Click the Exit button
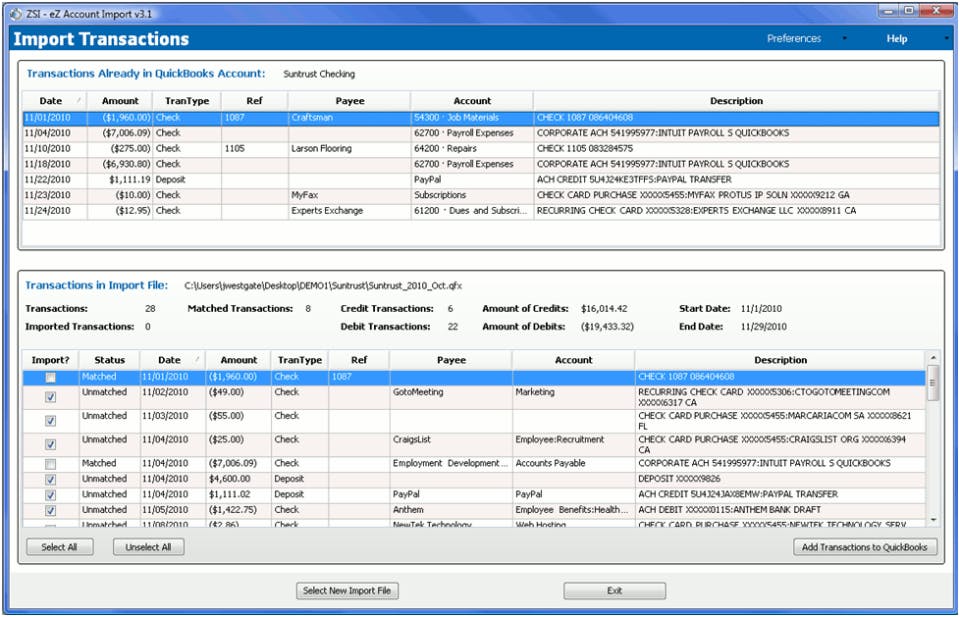 (614, 590)
